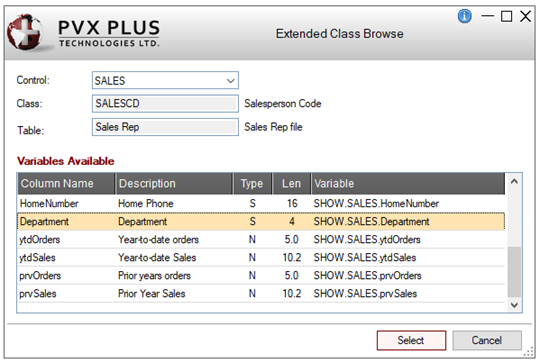Click the PVX Plus globe logo

click(25, 32)
